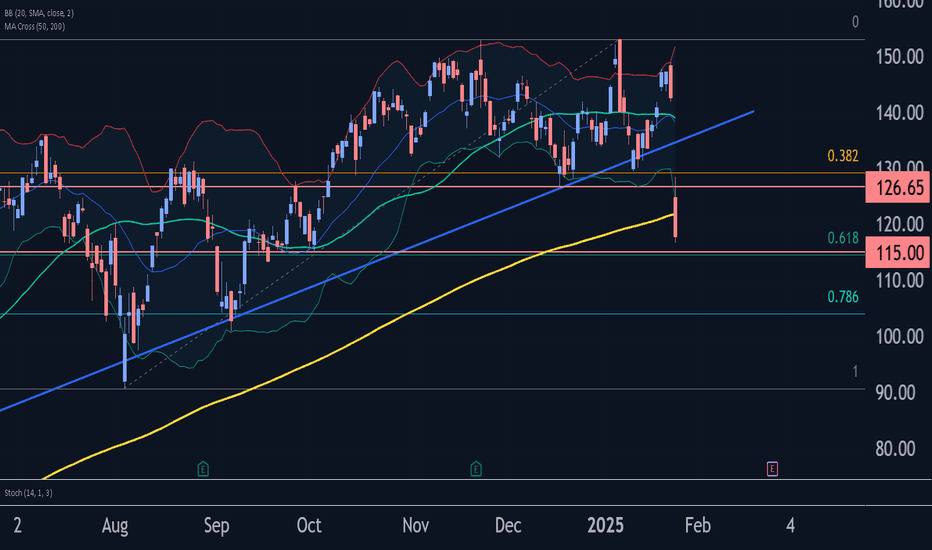Click the green earnings marker under late November

(x=476, y=469)
